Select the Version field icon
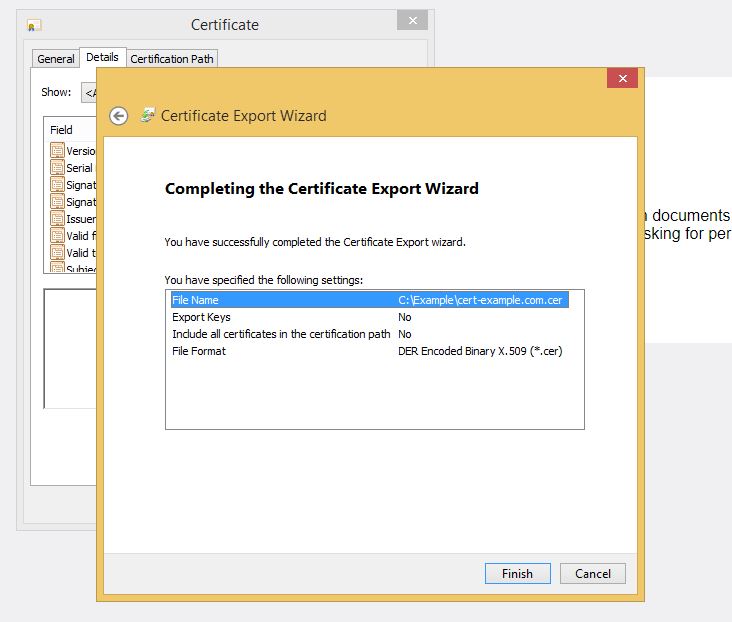Screen dimensions: 732x622 pyautogui.click(x=58, y=151)
